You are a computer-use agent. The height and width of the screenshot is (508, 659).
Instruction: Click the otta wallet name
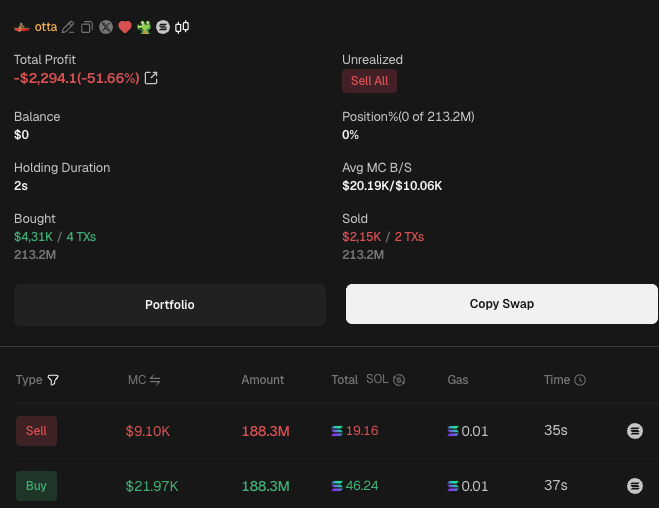[x=46, y=27]
